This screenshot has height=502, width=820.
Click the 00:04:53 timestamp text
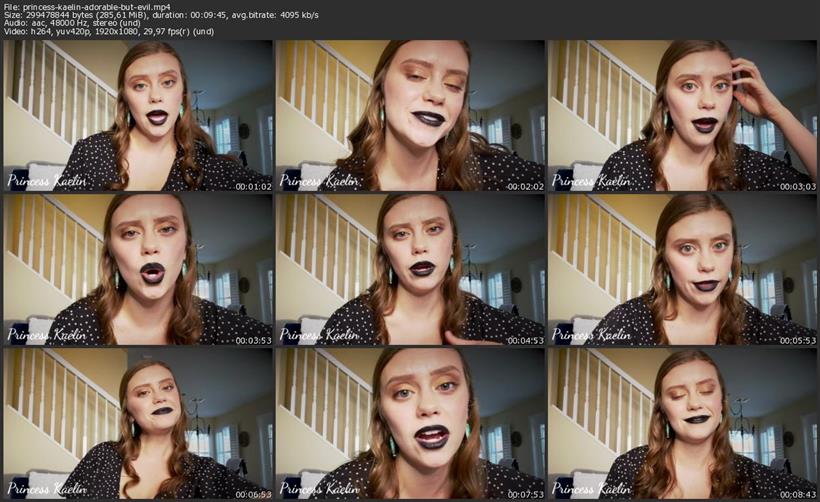click(x=524, y=340)
